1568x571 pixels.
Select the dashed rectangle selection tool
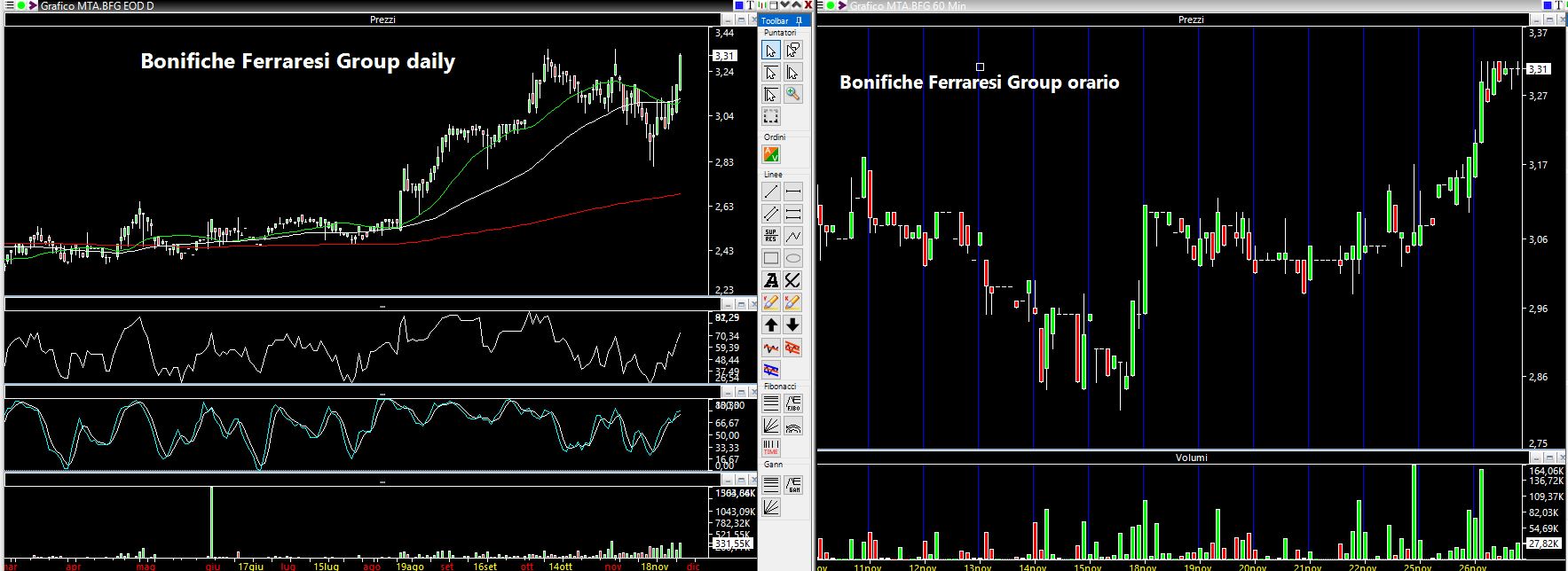(770, 116)
